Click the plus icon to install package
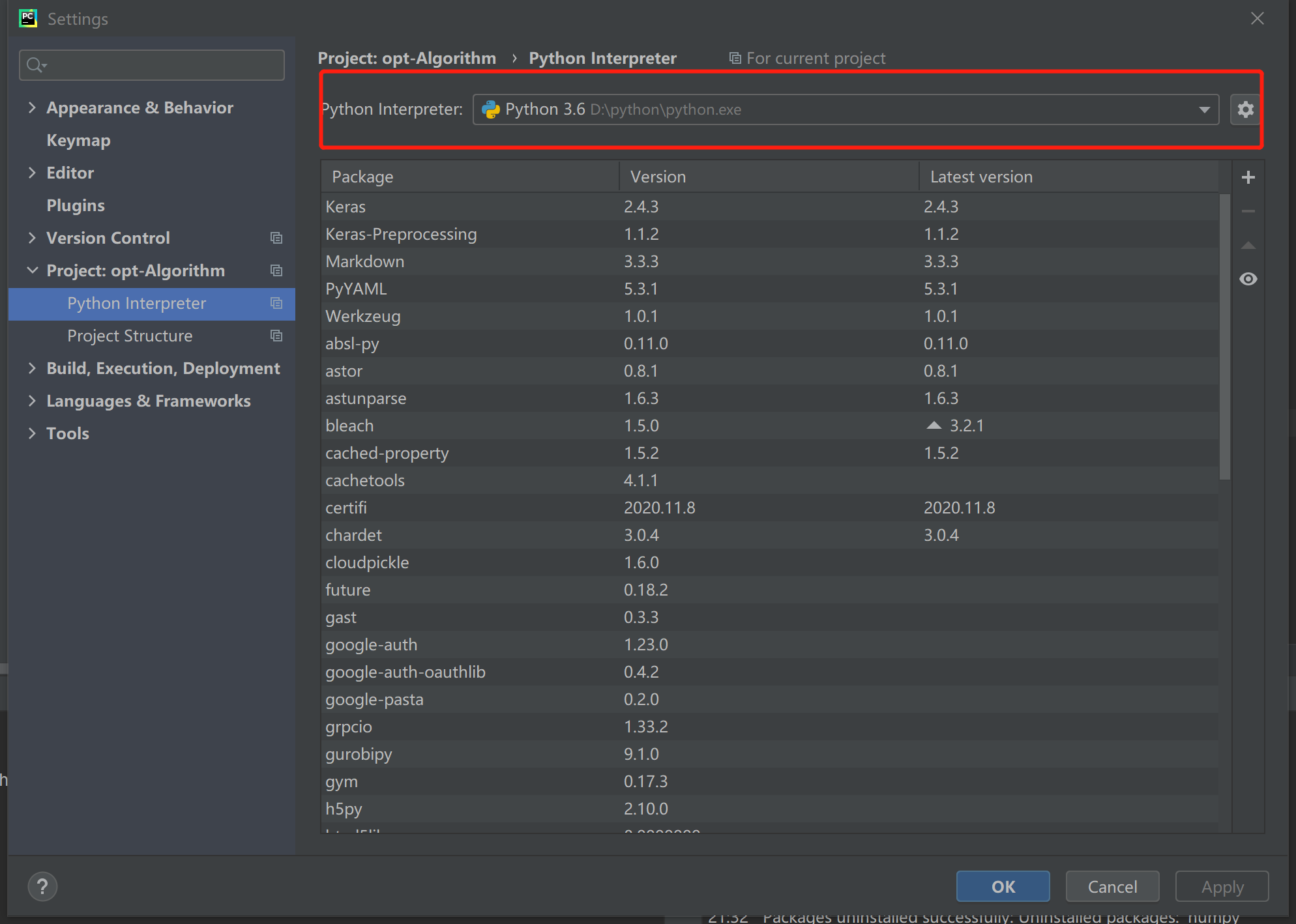The image size is (1296, 924). tap(1248, 177)
